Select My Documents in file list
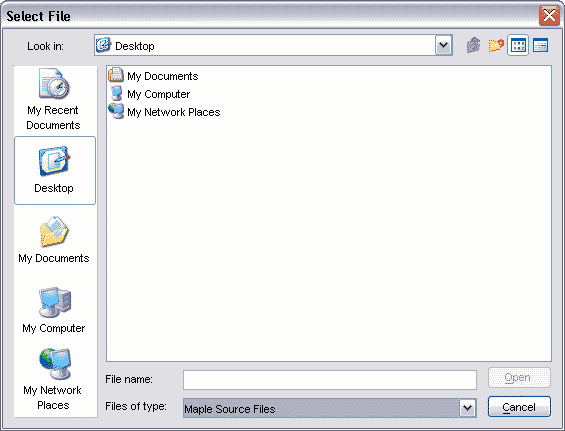Screen dimensions: 565x431 click(x=154, y=76)
